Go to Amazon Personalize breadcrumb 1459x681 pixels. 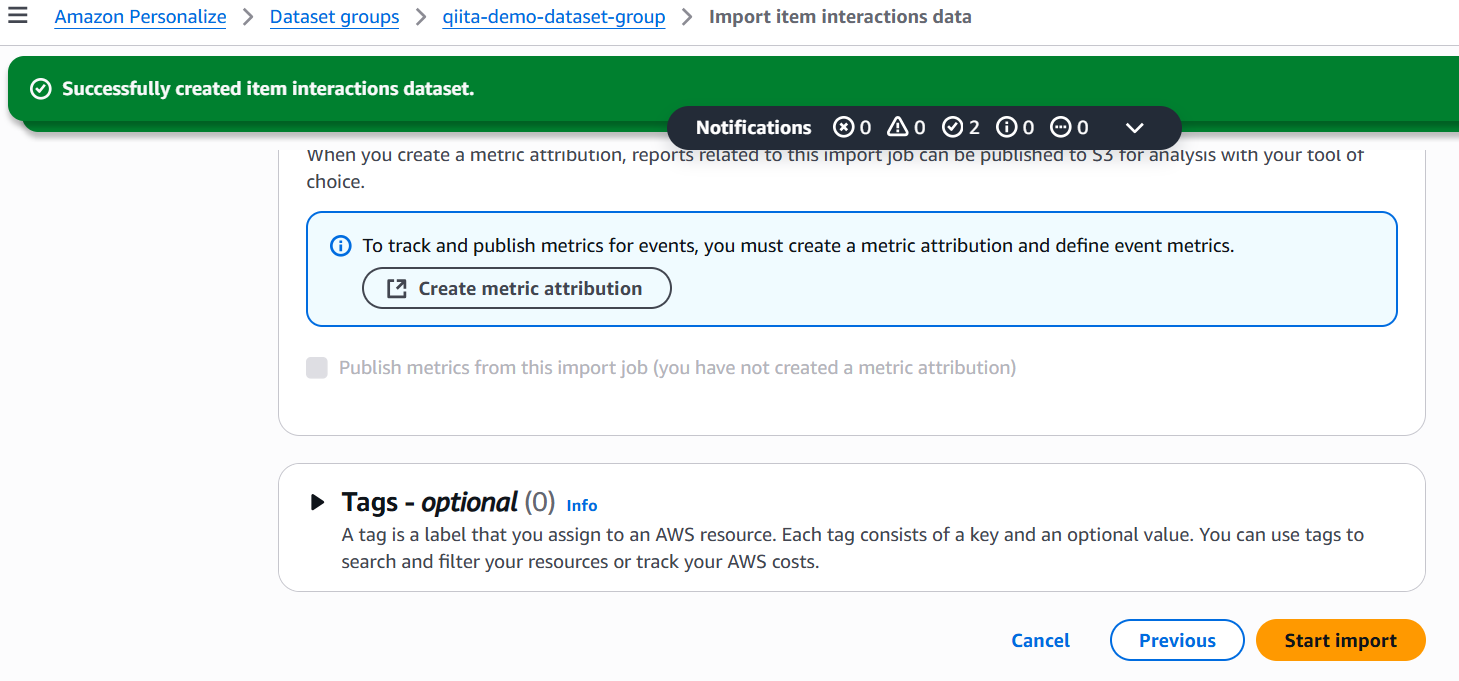click(x=140, y=17)
